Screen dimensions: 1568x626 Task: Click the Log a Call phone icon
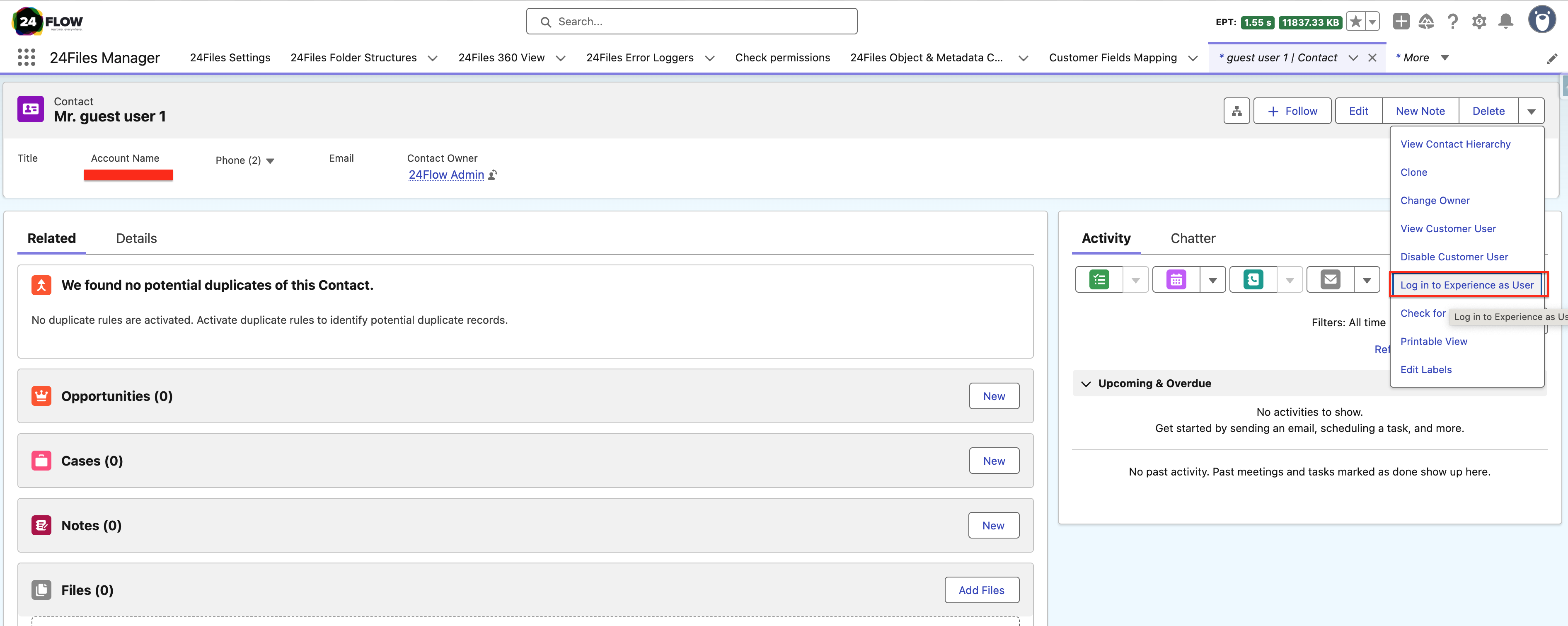[x=1254, y=279]
